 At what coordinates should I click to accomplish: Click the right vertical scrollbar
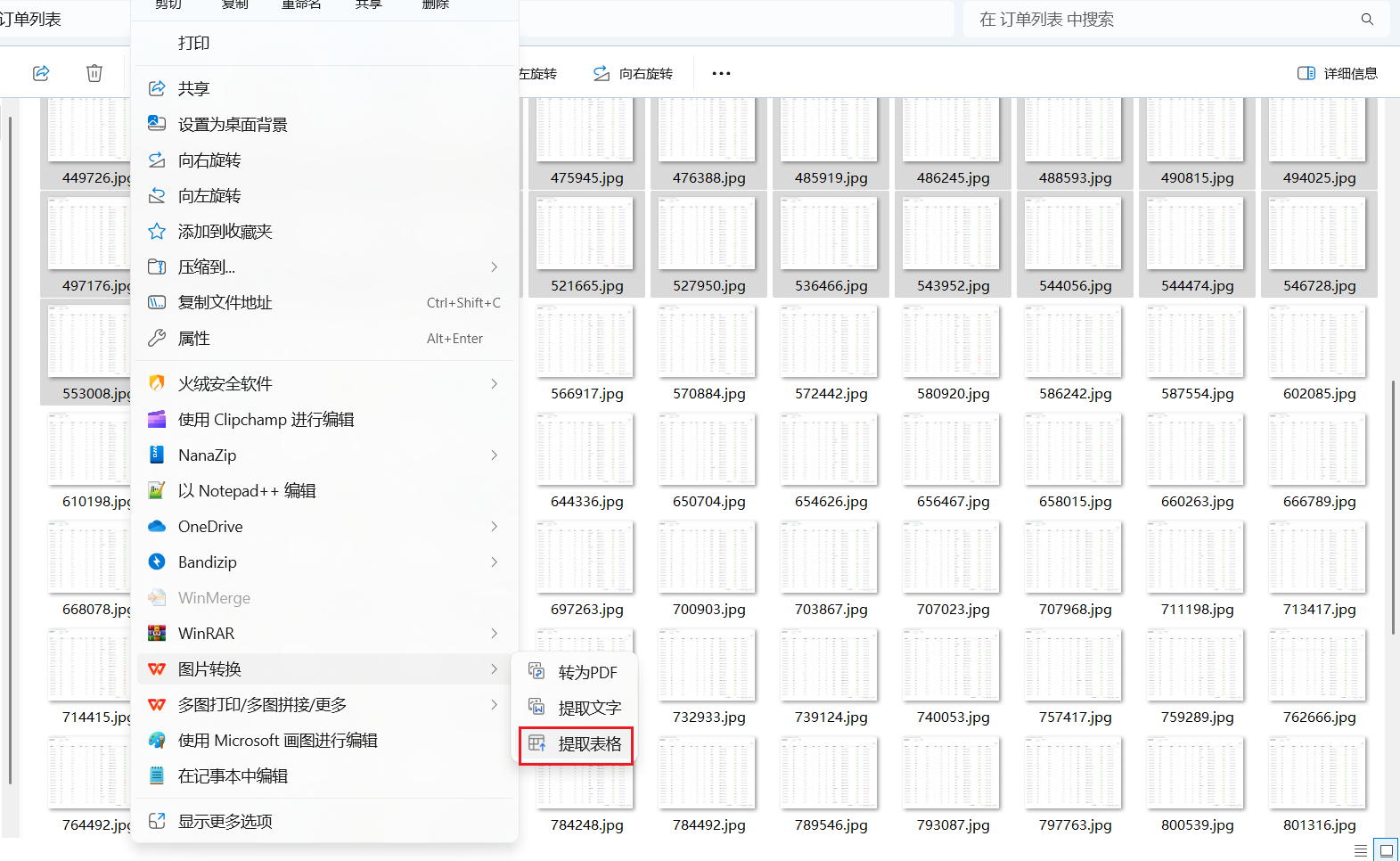click(x=1393, y=508)
